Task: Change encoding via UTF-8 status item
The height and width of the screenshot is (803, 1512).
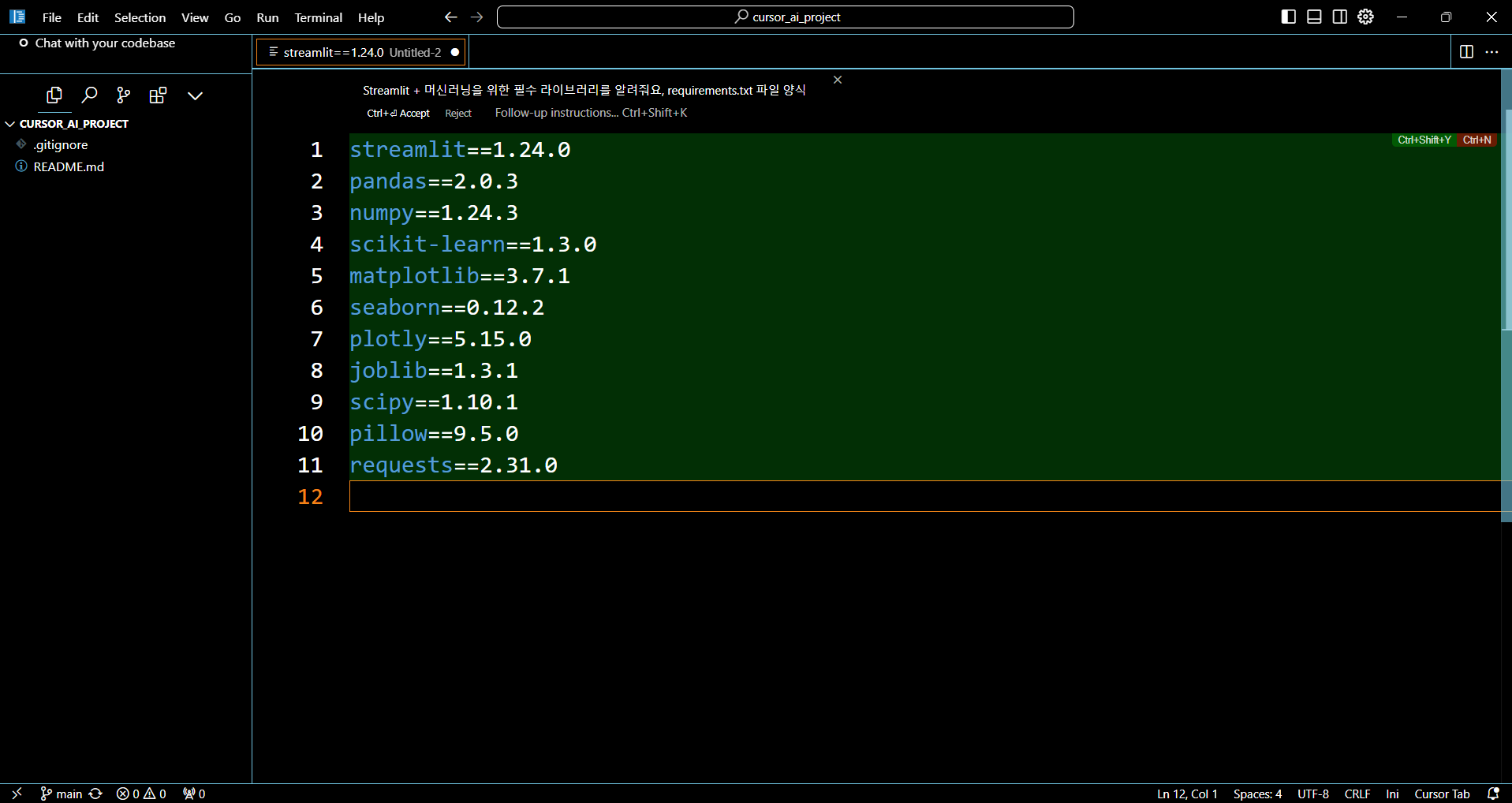Action: (x=1313, y=794)
